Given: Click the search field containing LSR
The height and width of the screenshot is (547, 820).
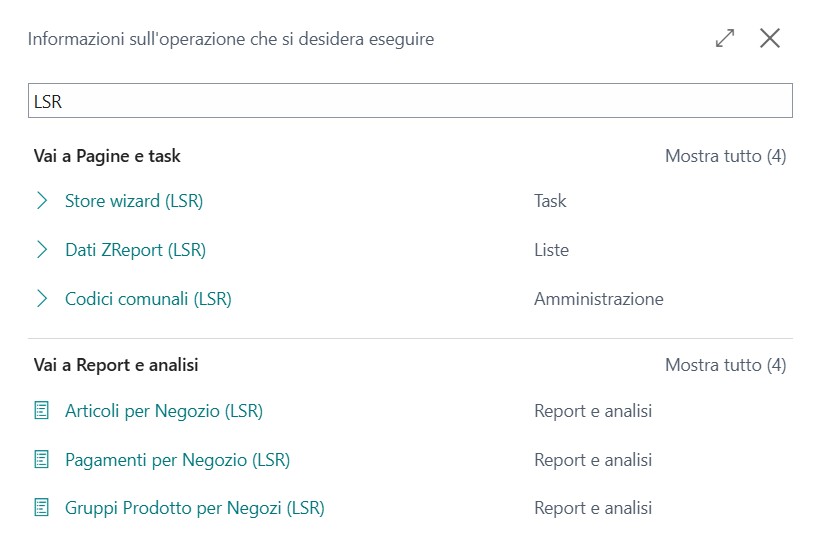Looking at the screenshot, I should [x=410, y=101].
